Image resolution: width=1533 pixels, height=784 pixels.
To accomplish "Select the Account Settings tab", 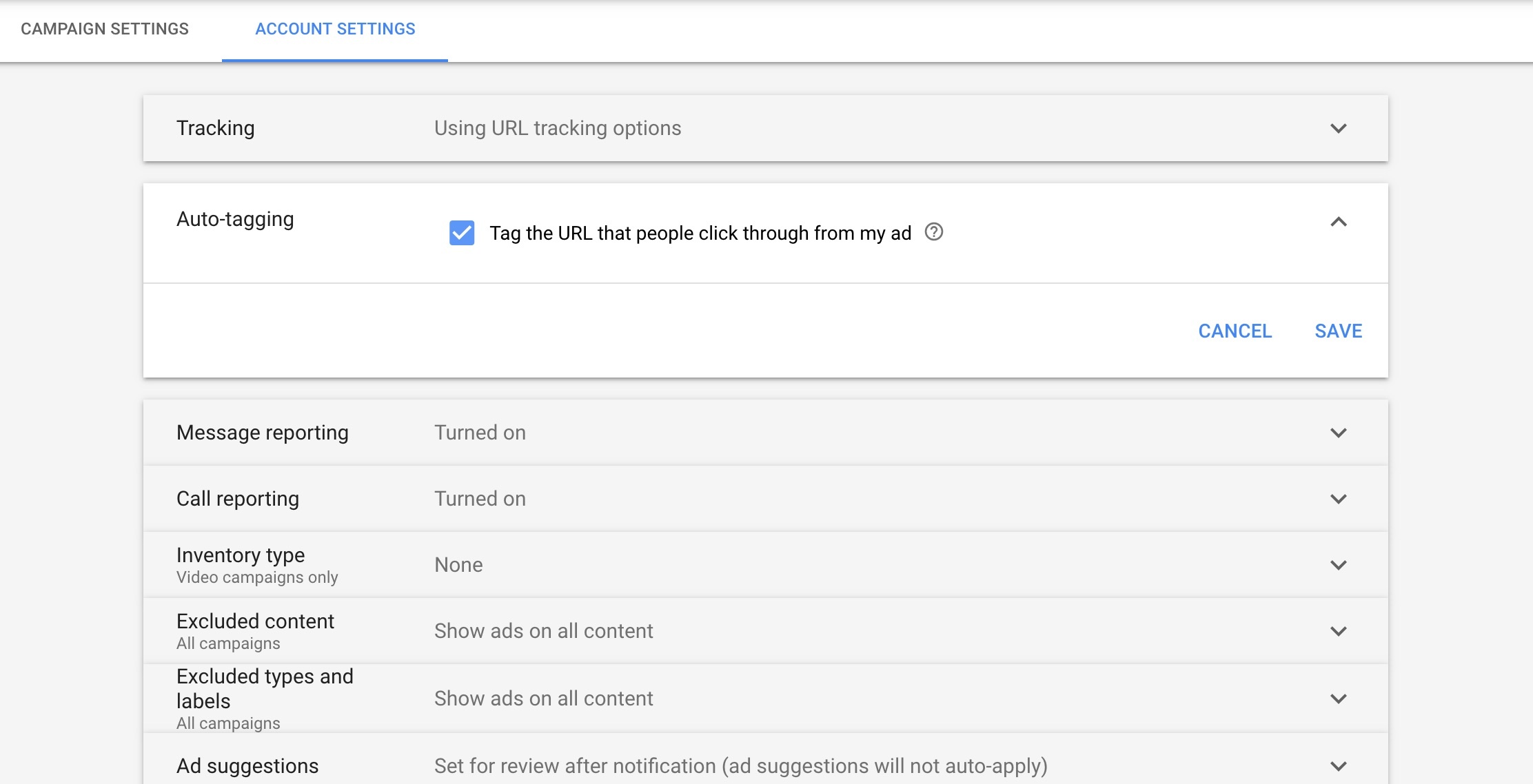I will 335,29.
